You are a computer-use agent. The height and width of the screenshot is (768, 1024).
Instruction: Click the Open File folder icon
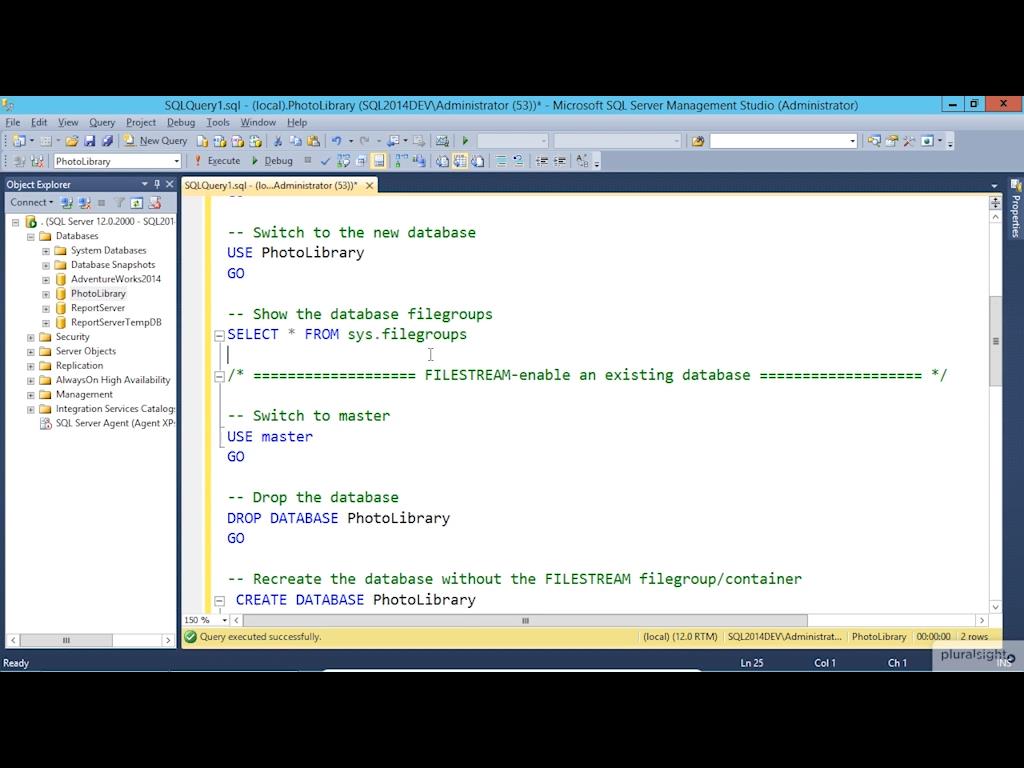72,141
